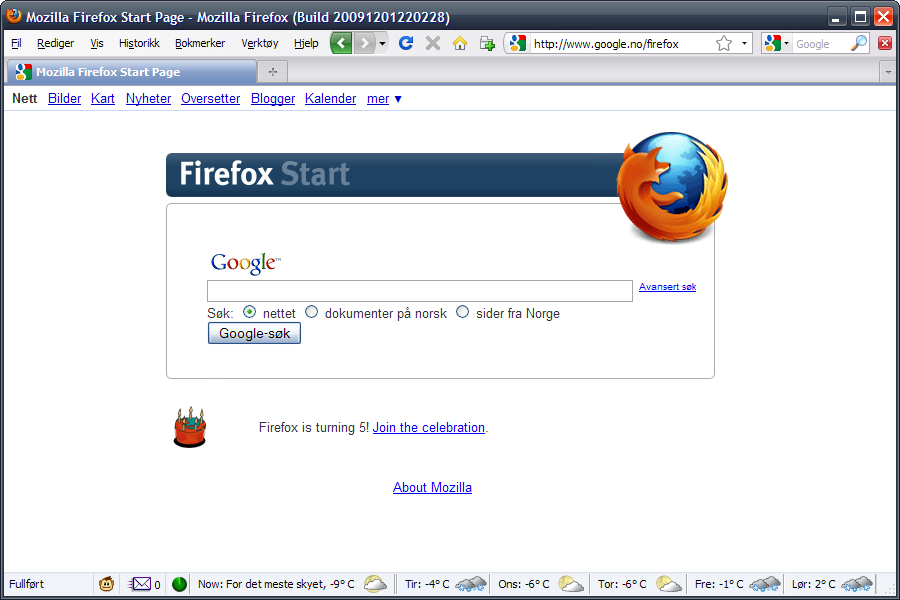Click the Google logo above the search field
Image resolution: width=900 pixels, height=600 pixels.
click(246, 263)
